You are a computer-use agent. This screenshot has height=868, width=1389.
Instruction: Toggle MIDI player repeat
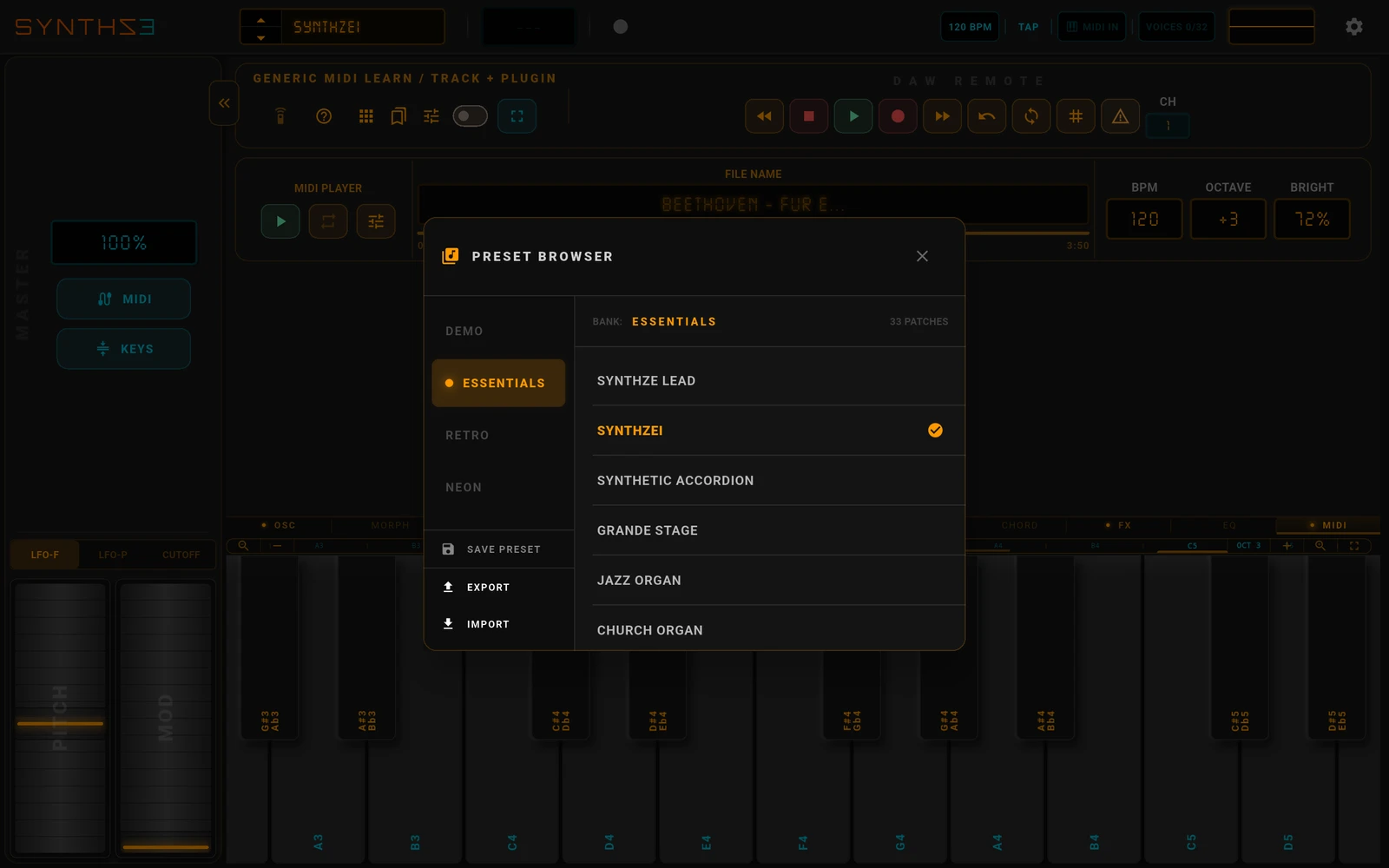(328, 221)
